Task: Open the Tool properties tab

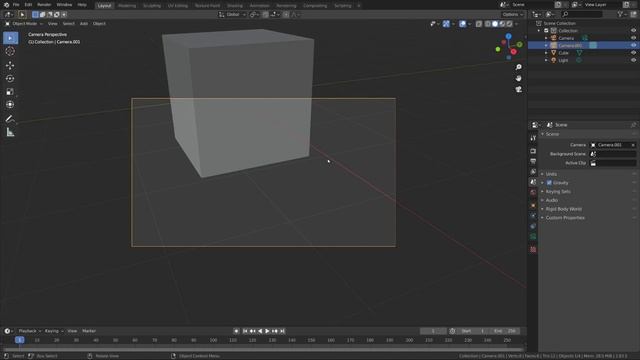Action: tap(533, 138)
